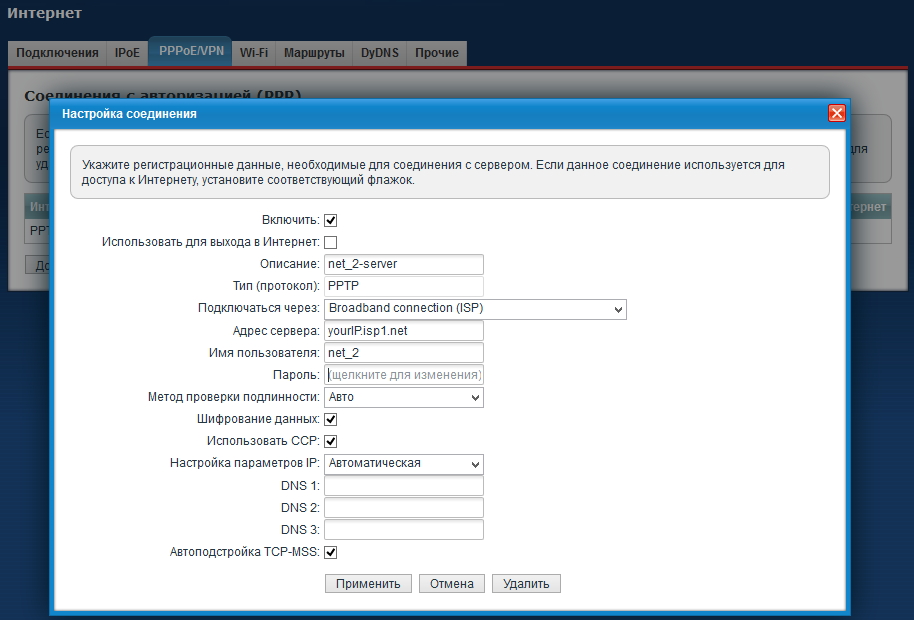Toggle the Включить checkbox
914x620 pixels.
331,220
